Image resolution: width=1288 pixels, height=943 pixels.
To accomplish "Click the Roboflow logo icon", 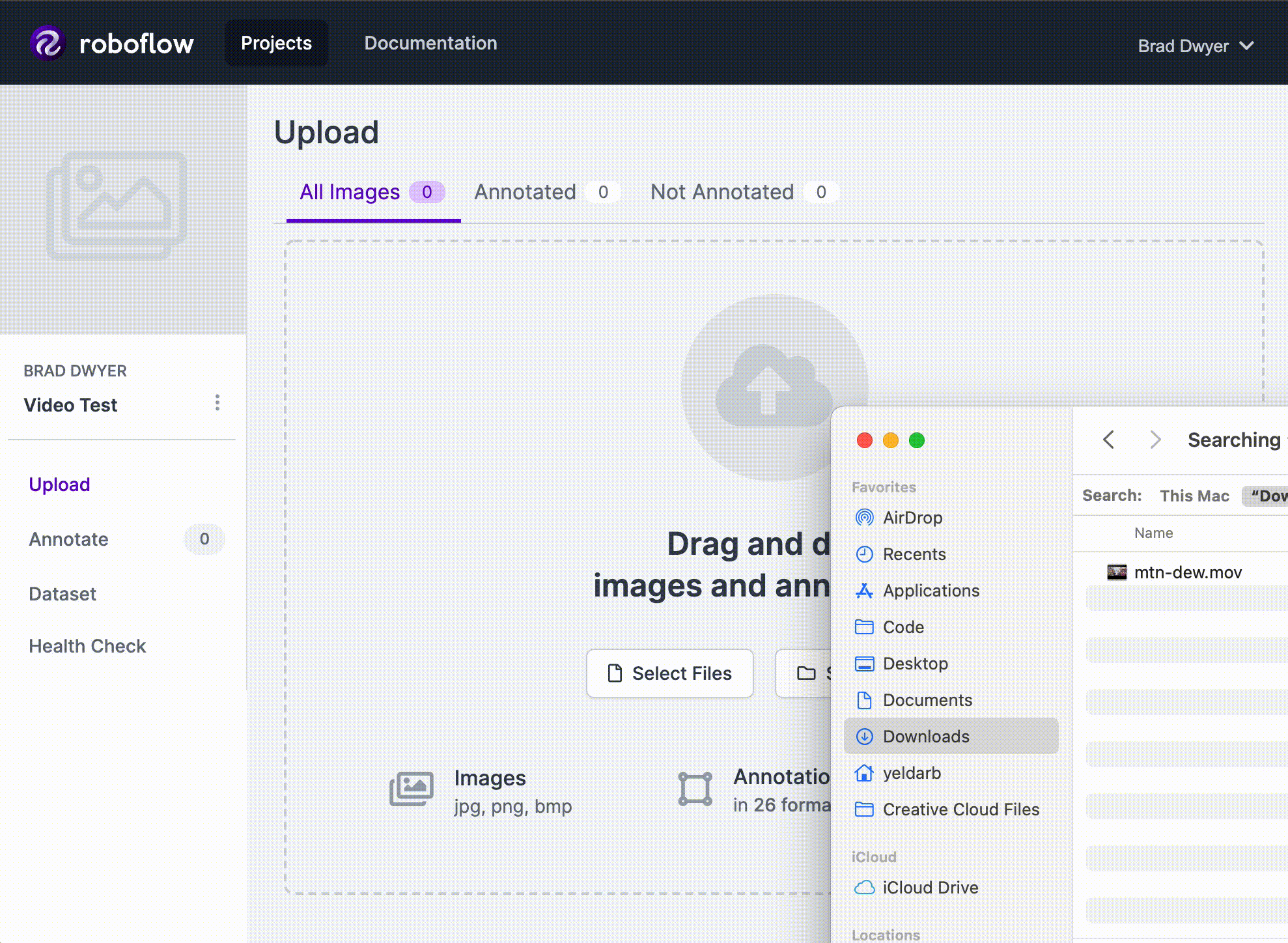I will (48, 43).
